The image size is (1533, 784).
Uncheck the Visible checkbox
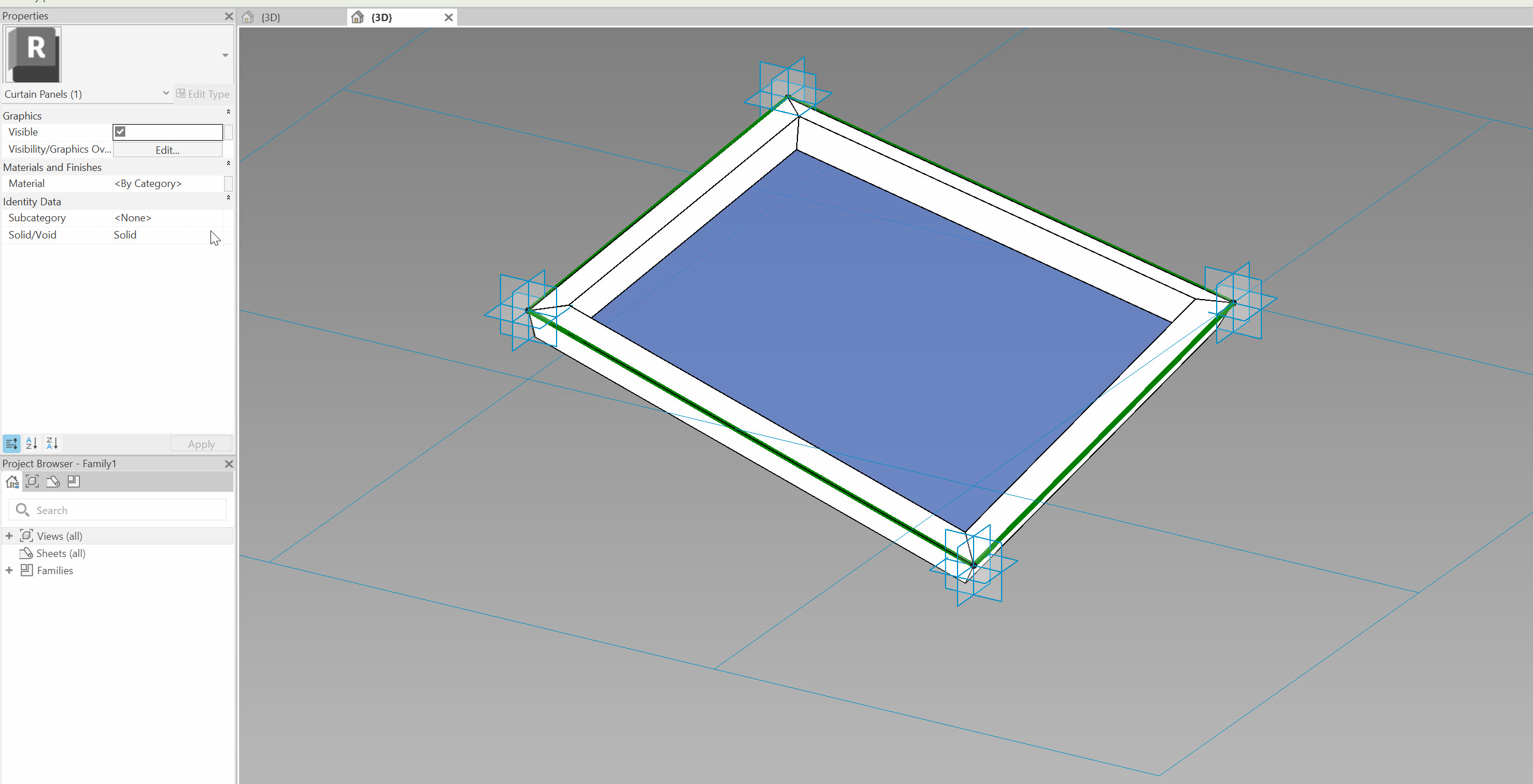pyautogui.click(x=120, y=132)
